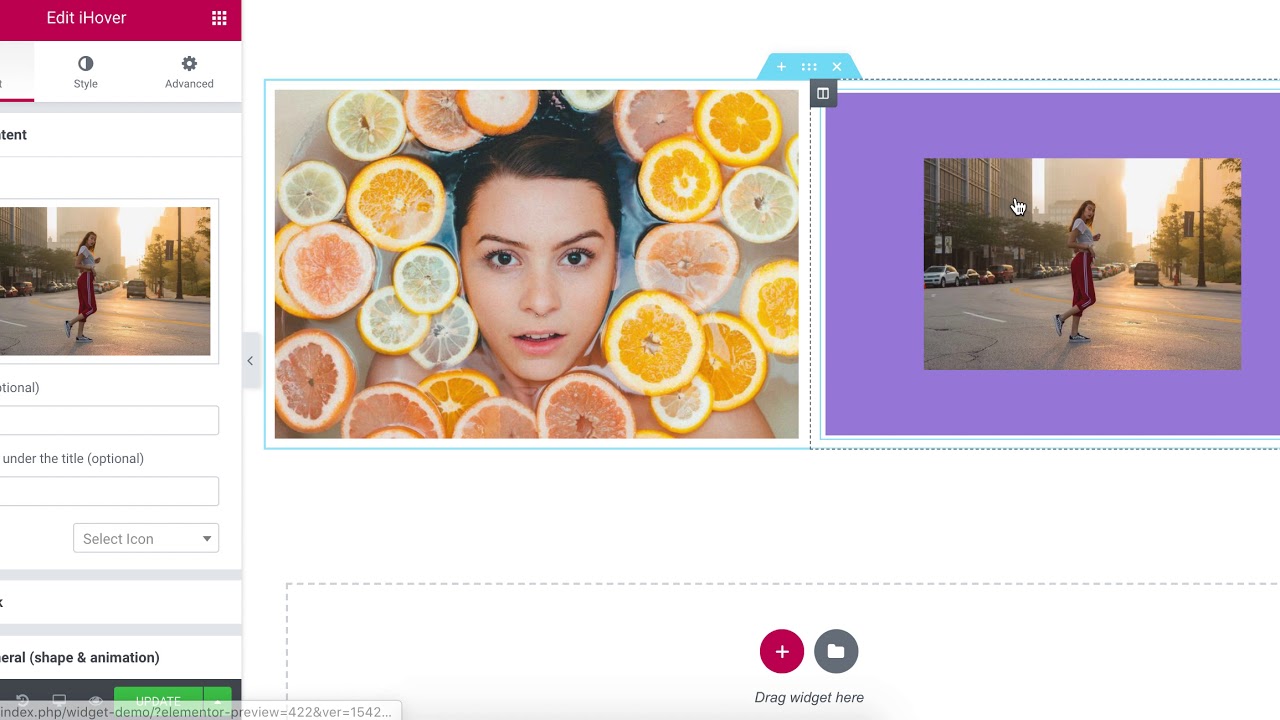The height and width of the screenshot is (720, 1280).
Task: Click the Preview Changes eye icon
Action: click(x=96, y=701)
